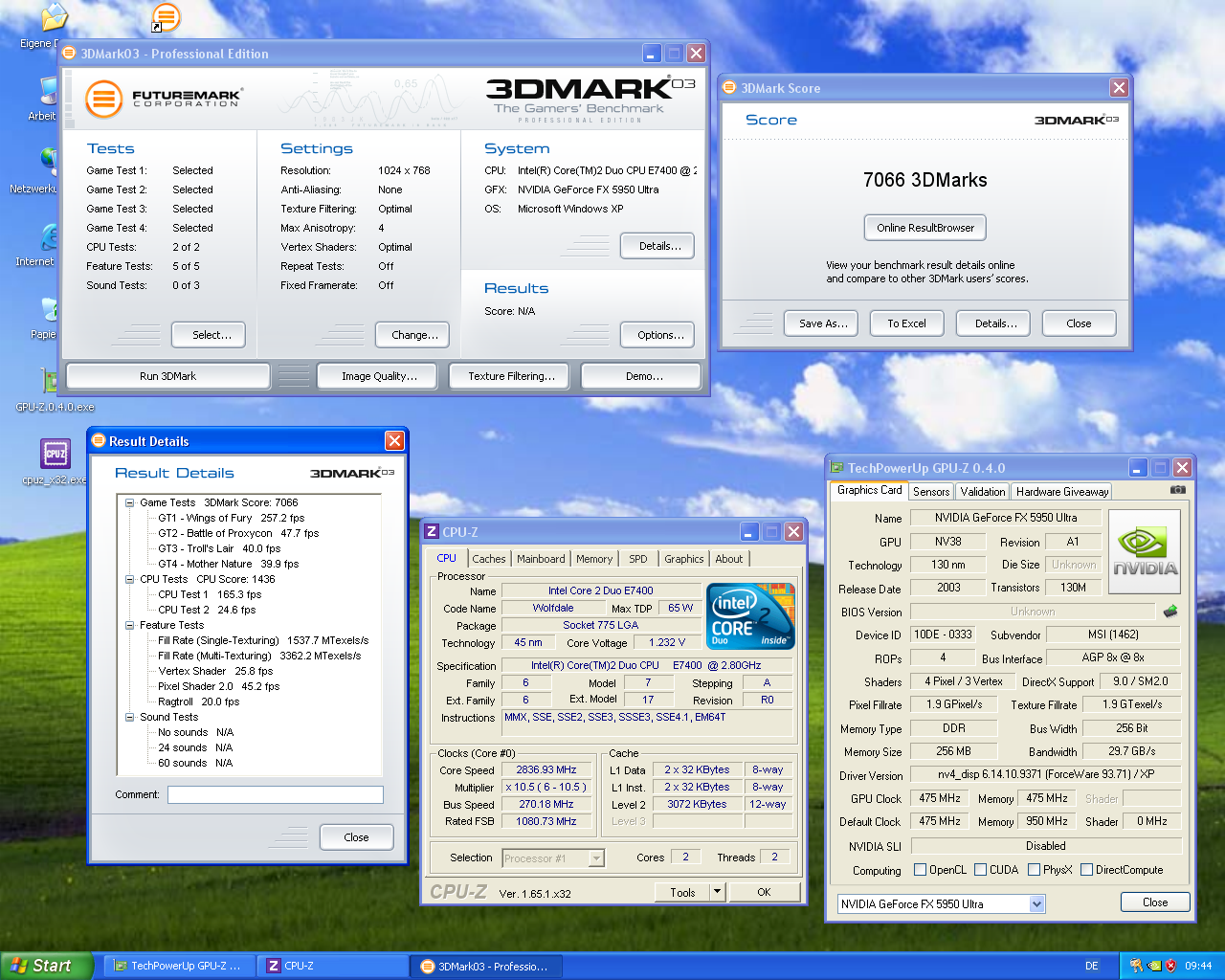Export the score with To Excel
The height and width of the screenshot is (980, 1225).
(x=906, y=323)
